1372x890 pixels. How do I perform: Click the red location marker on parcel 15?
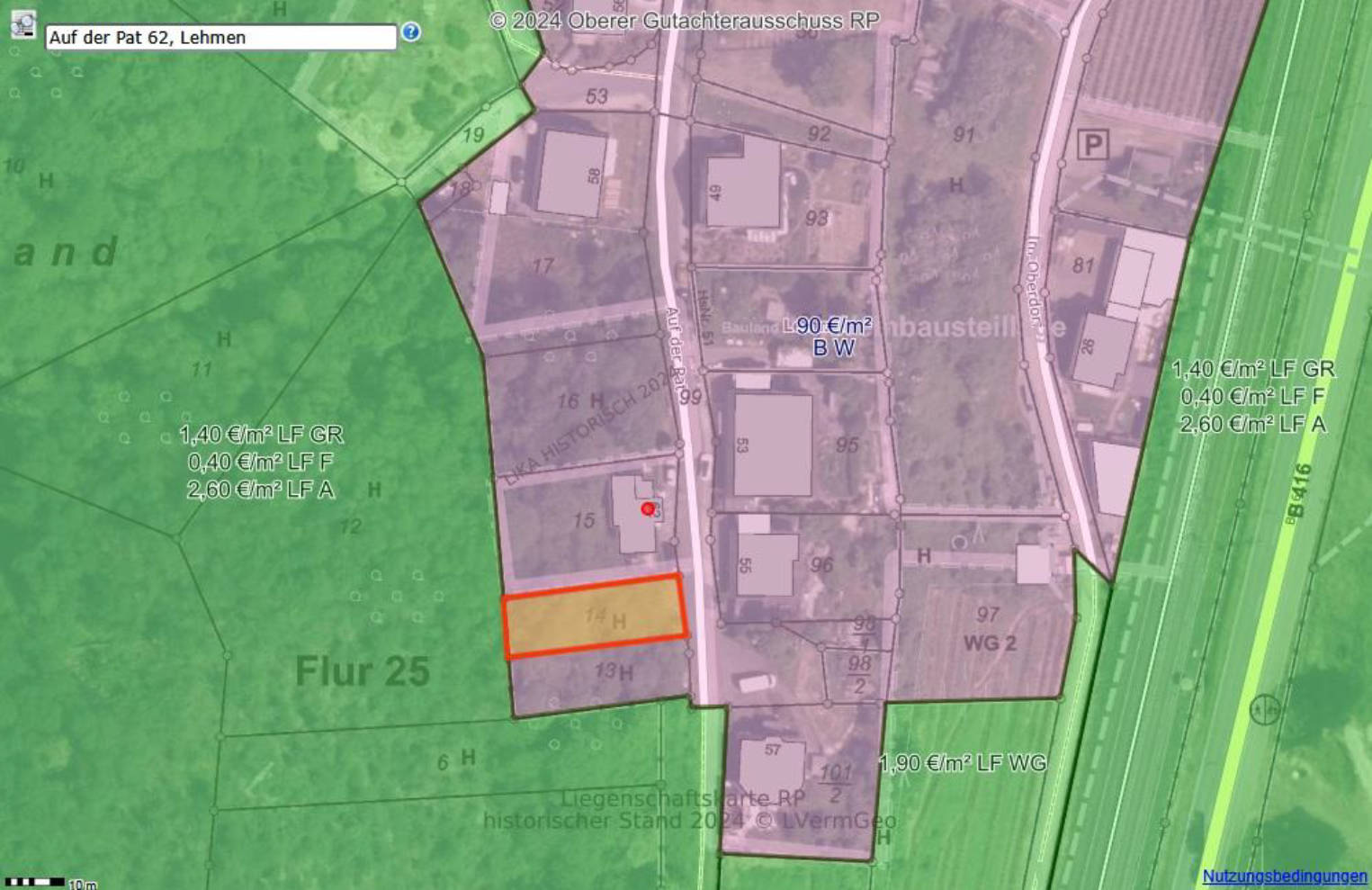(x=648, y=509)
